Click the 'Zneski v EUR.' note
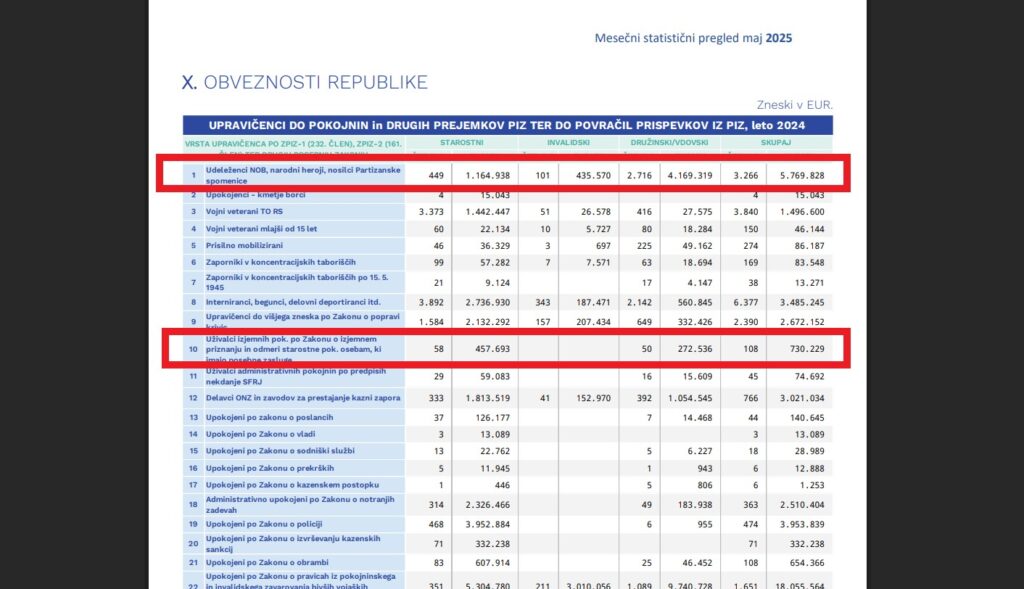 click(x=795, y=104)
